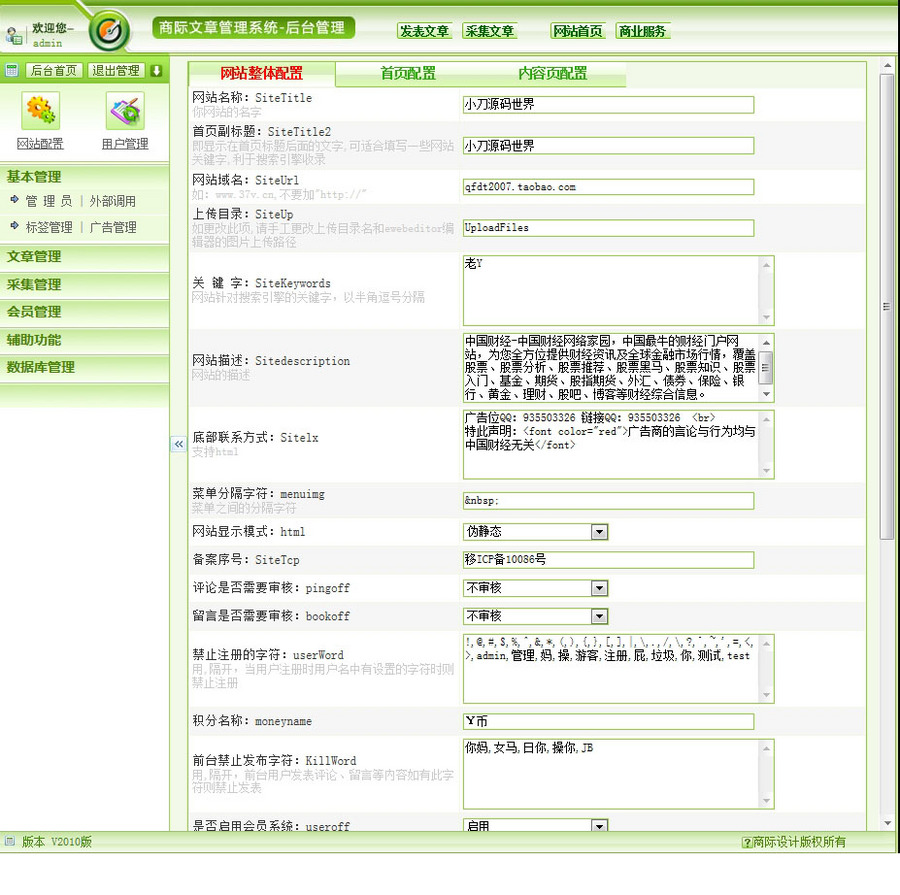Click the help icon near 商际设计版权所有
This screenshot has height=895, width=900.
[x=745, y=843]
